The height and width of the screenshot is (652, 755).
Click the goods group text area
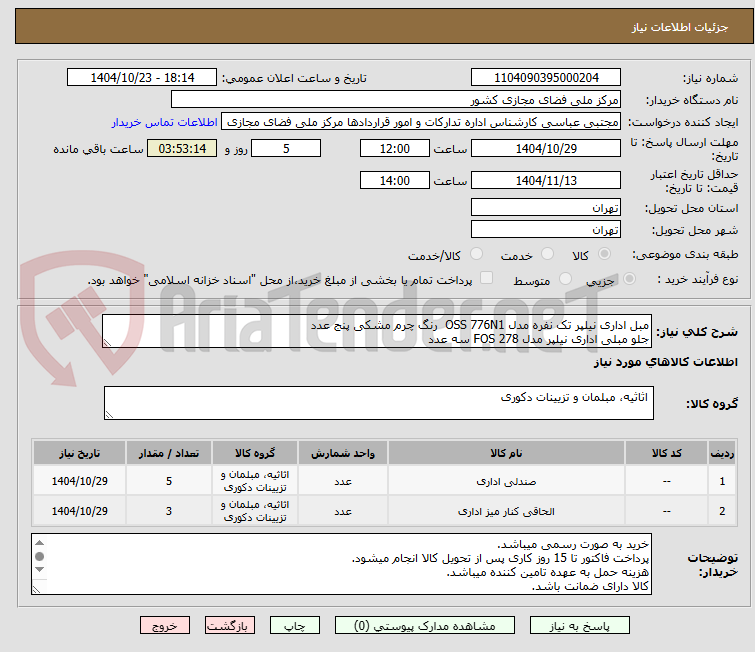(x=378, y=403)
